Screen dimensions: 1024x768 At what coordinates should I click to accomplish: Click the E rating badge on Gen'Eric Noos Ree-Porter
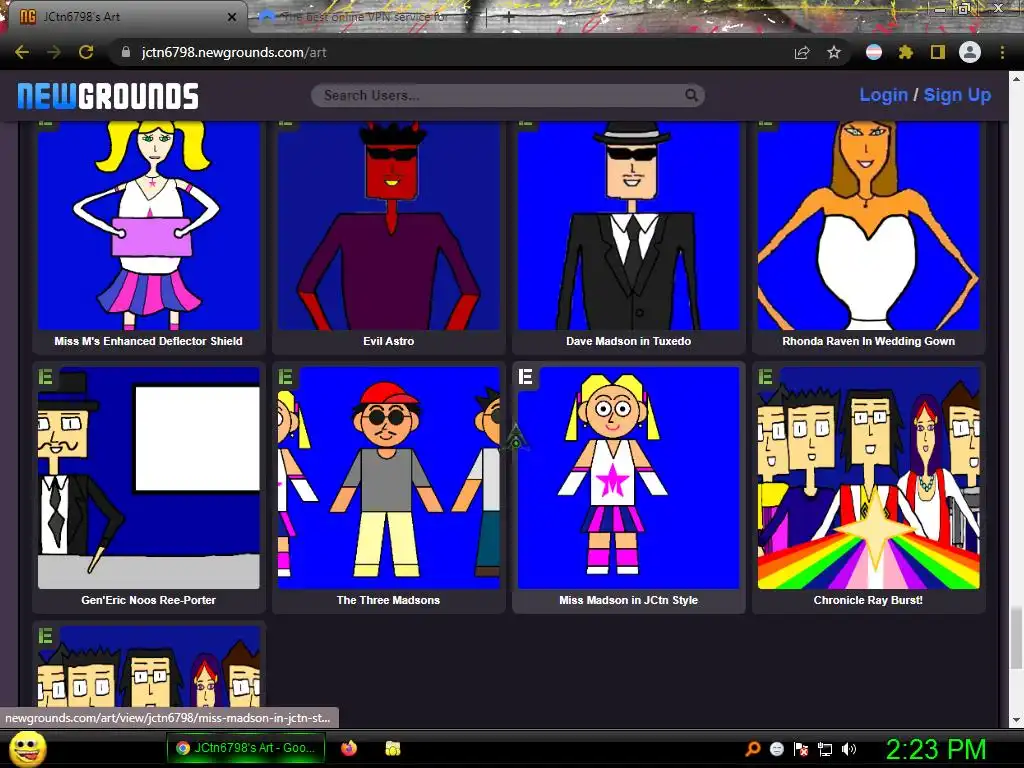46,377
